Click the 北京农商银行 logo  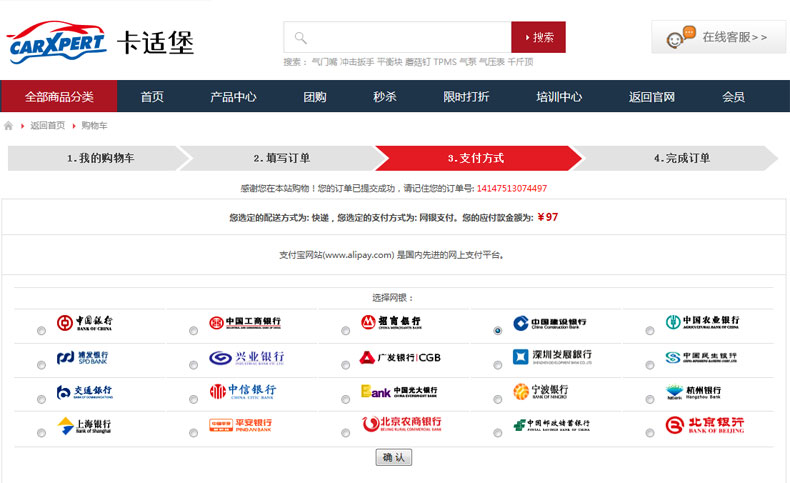pyautogui.click(x=402, y=424)
